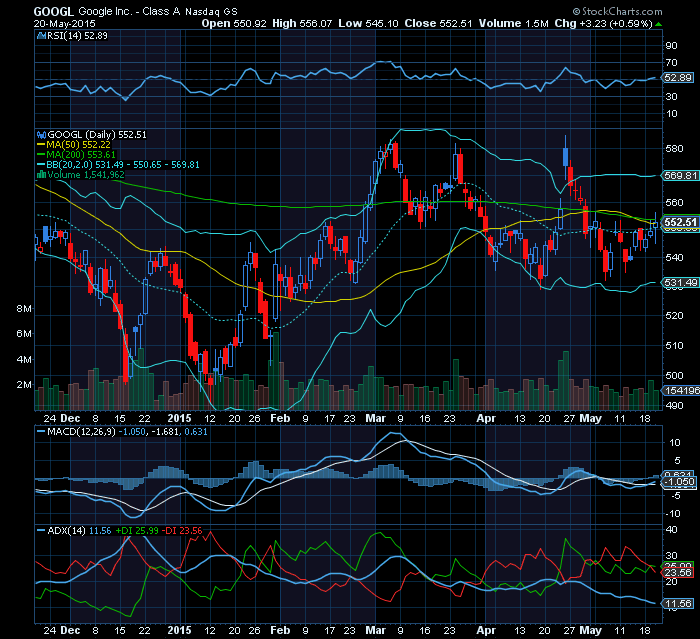The width and height of the screenshot is (700, 639).
Task: Click the 531.49 lower Bollinger band price tag
Action: [x=680, y=282]
